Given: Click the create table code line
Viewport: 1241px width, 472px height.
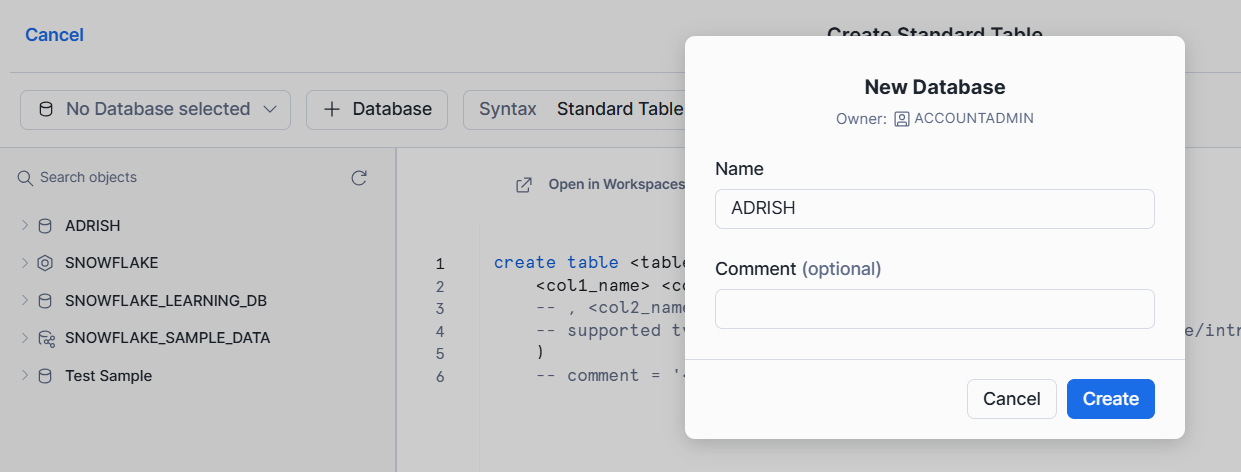Looking at the screenshot, I should [x=589, y=263].
